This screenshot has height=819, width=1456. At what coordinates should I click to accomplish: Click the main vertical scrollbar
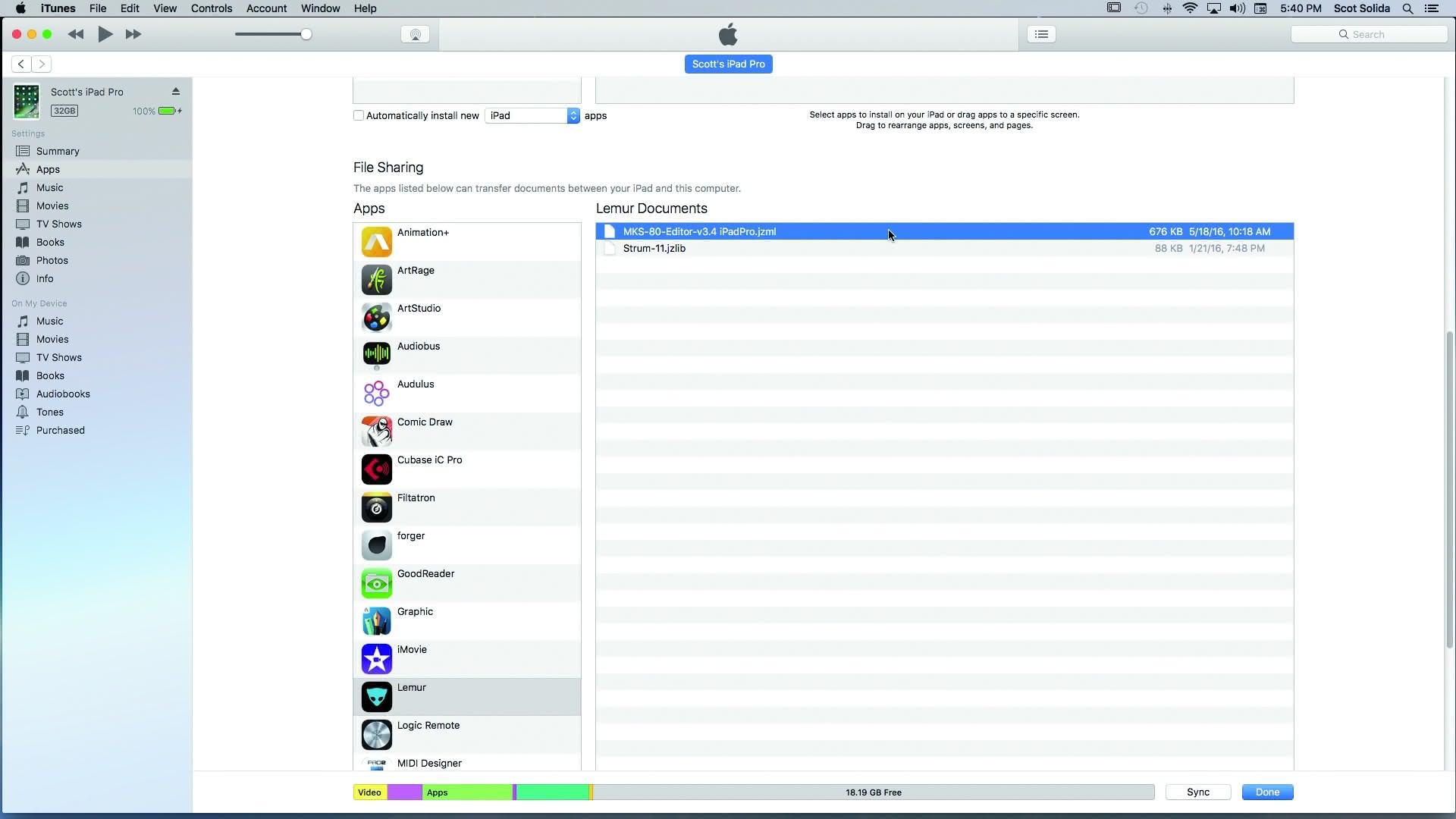pos(1450,489)
